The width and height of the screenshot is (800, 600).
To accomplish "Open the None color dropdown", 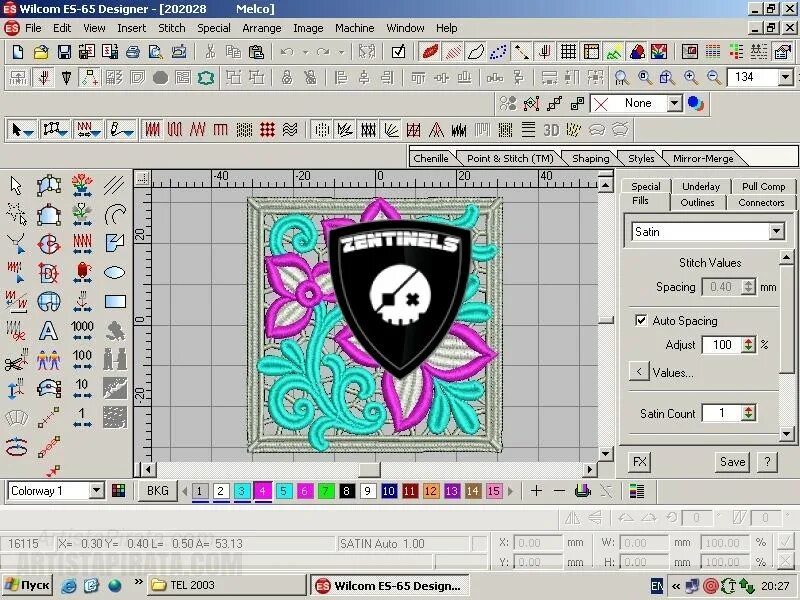I will coord(674,104).
